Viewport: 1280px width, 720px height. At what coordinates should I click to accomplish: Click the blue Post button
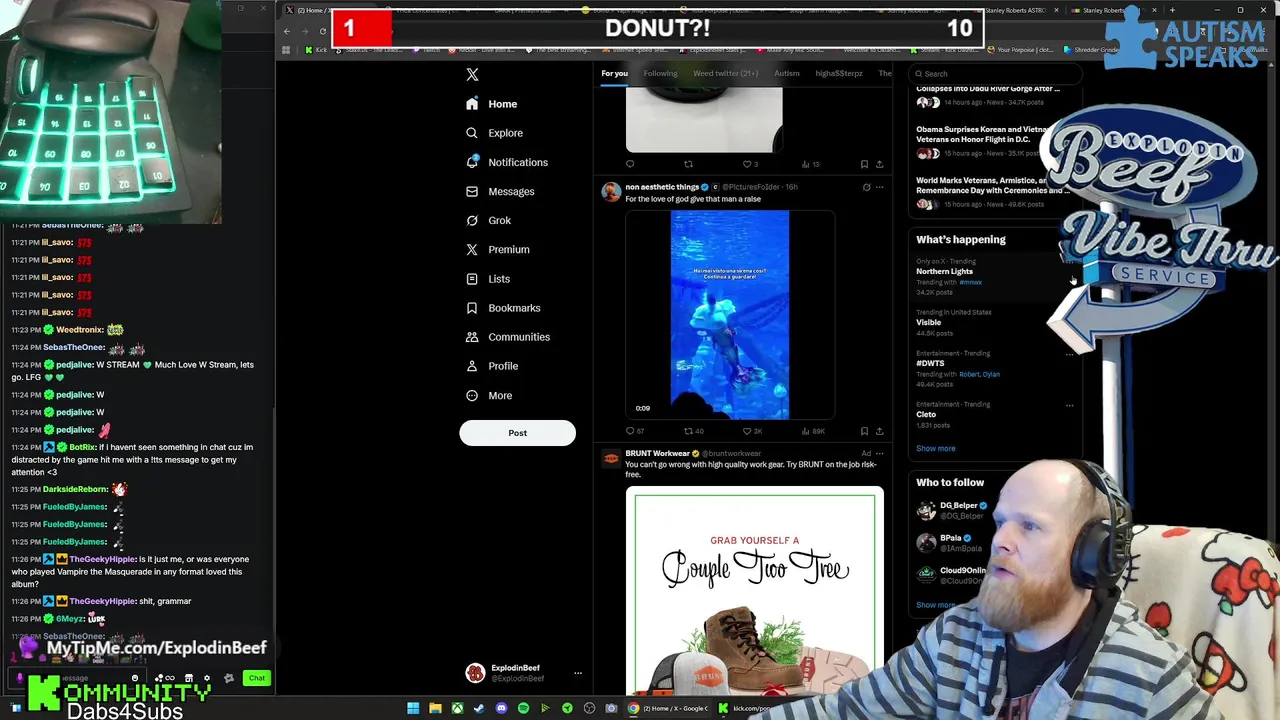(517, 433)
